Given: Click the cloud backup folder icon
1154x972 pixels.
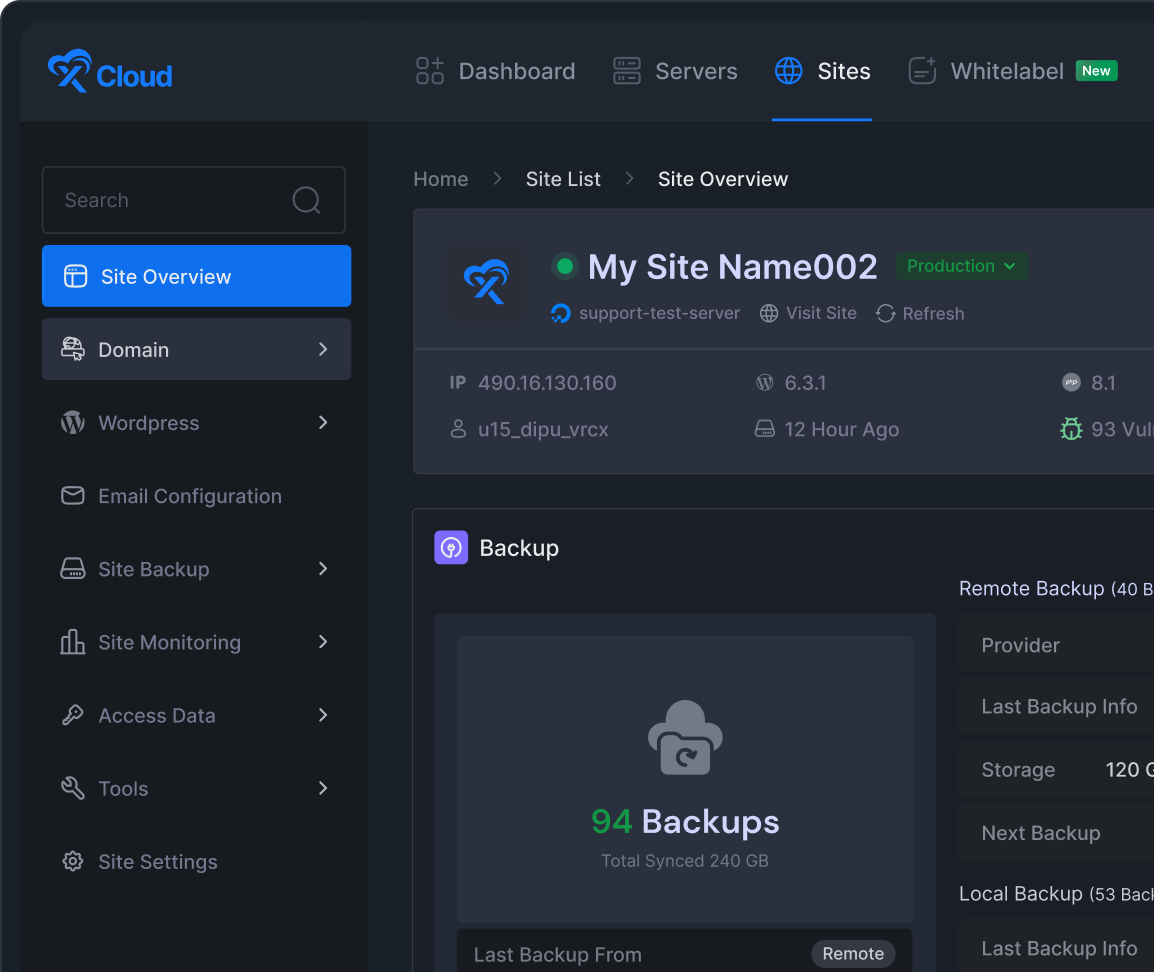Looking at the screenshot, I should point(685,738).
